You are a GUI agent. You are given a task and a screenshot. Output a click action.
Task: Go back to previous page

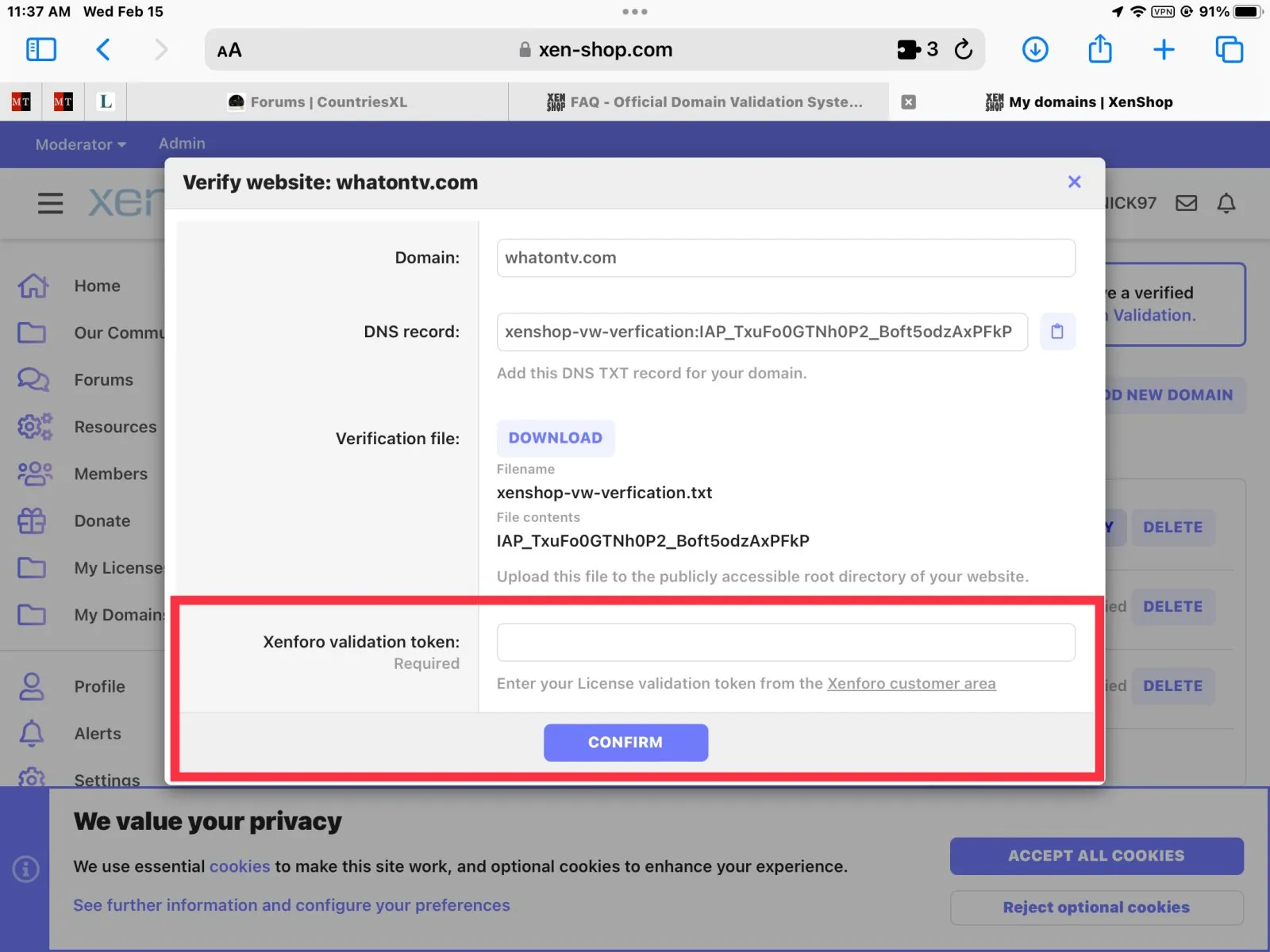pyautogui.click(x=103, y=50)
